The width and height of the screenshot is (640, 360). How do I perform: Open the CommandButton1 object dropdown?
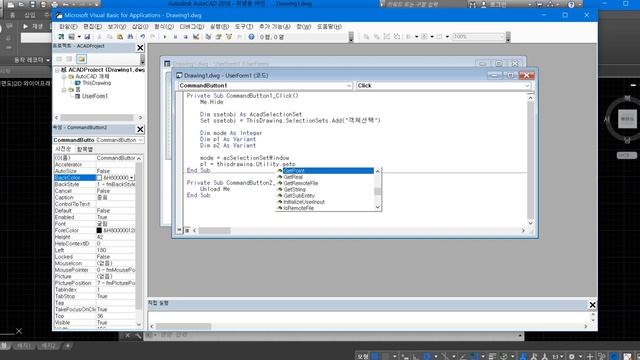349,86
